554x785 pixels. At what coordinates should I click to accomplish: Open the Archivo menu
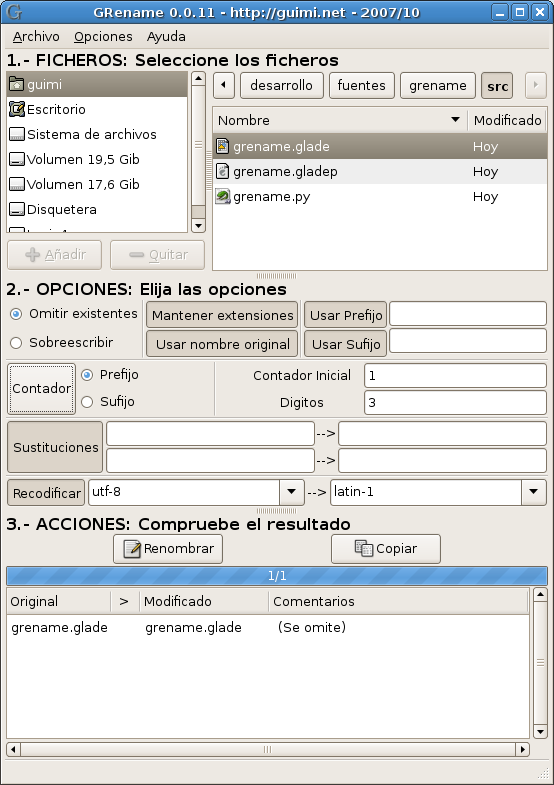(x=36, y=37)
